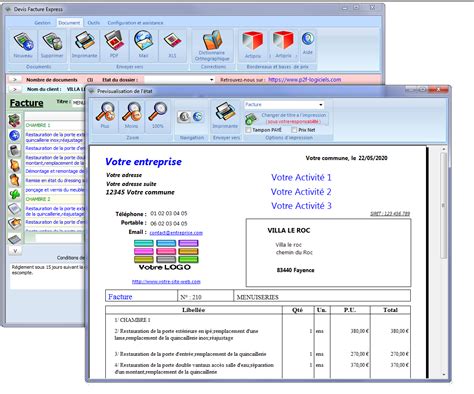Viewport: 474px width, 394px height.
Task: Export to XLS icon
Action: (x=172, y=46)
